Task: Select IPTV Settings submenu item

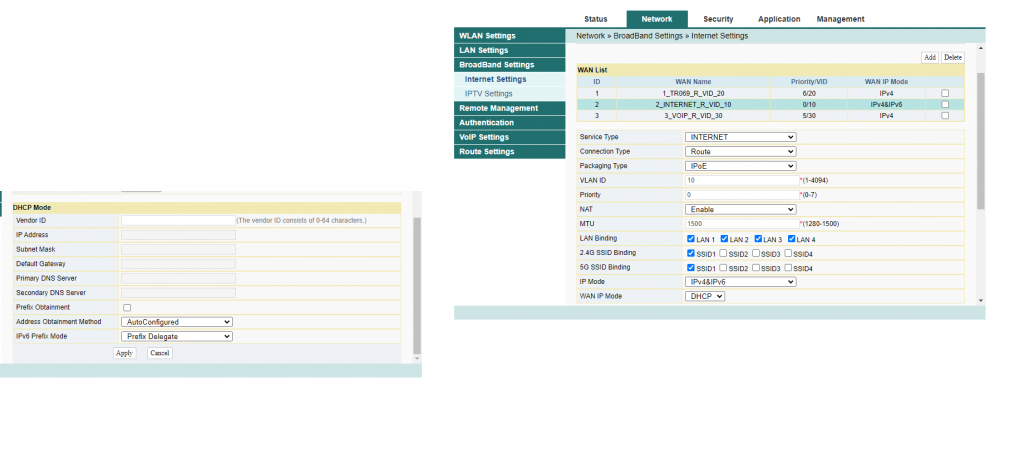Action: [489, 93]
